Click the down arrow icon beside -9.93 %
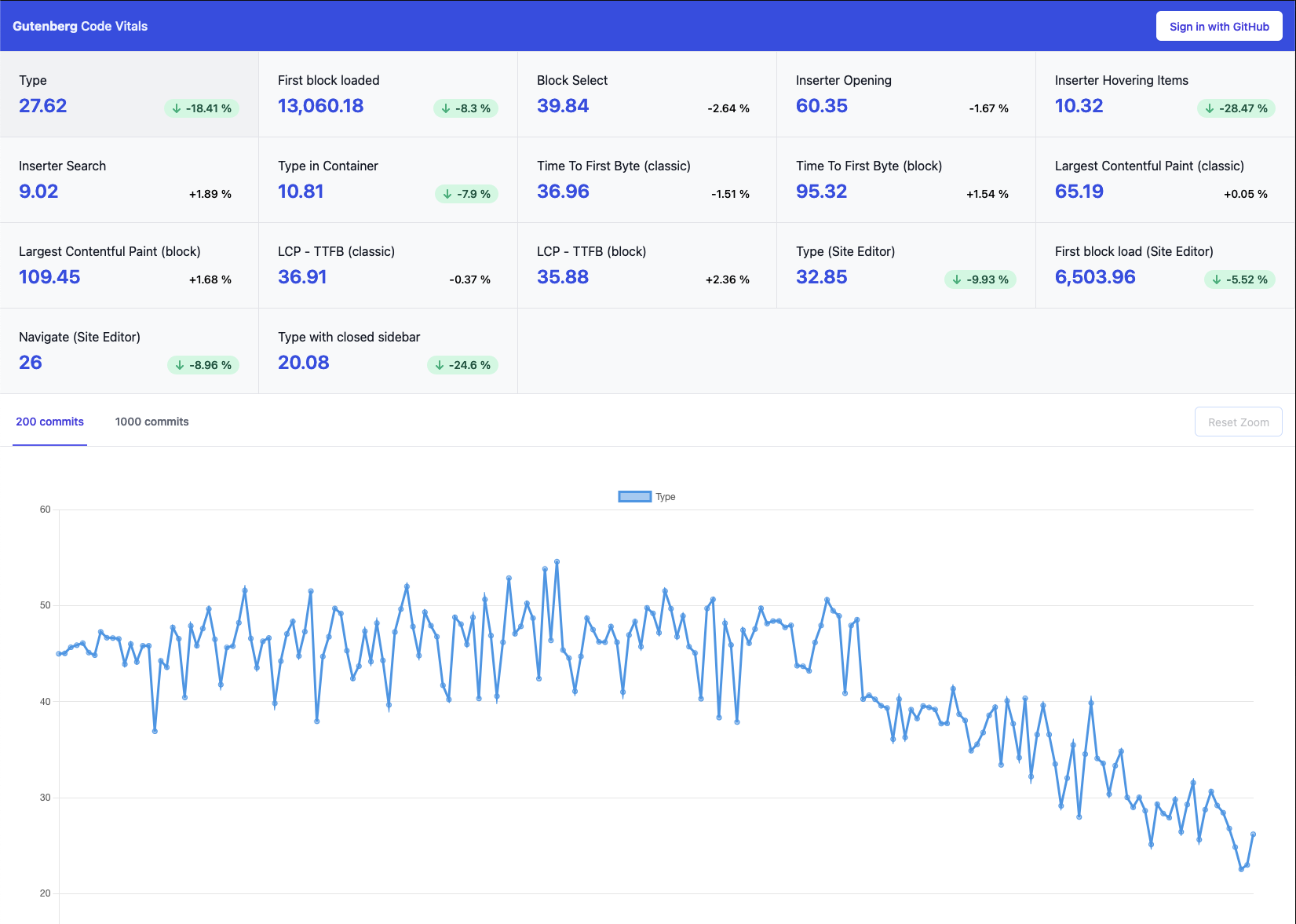Viewport: 1296px width, 924px height. pyautogui.click(x=957, y=279)
